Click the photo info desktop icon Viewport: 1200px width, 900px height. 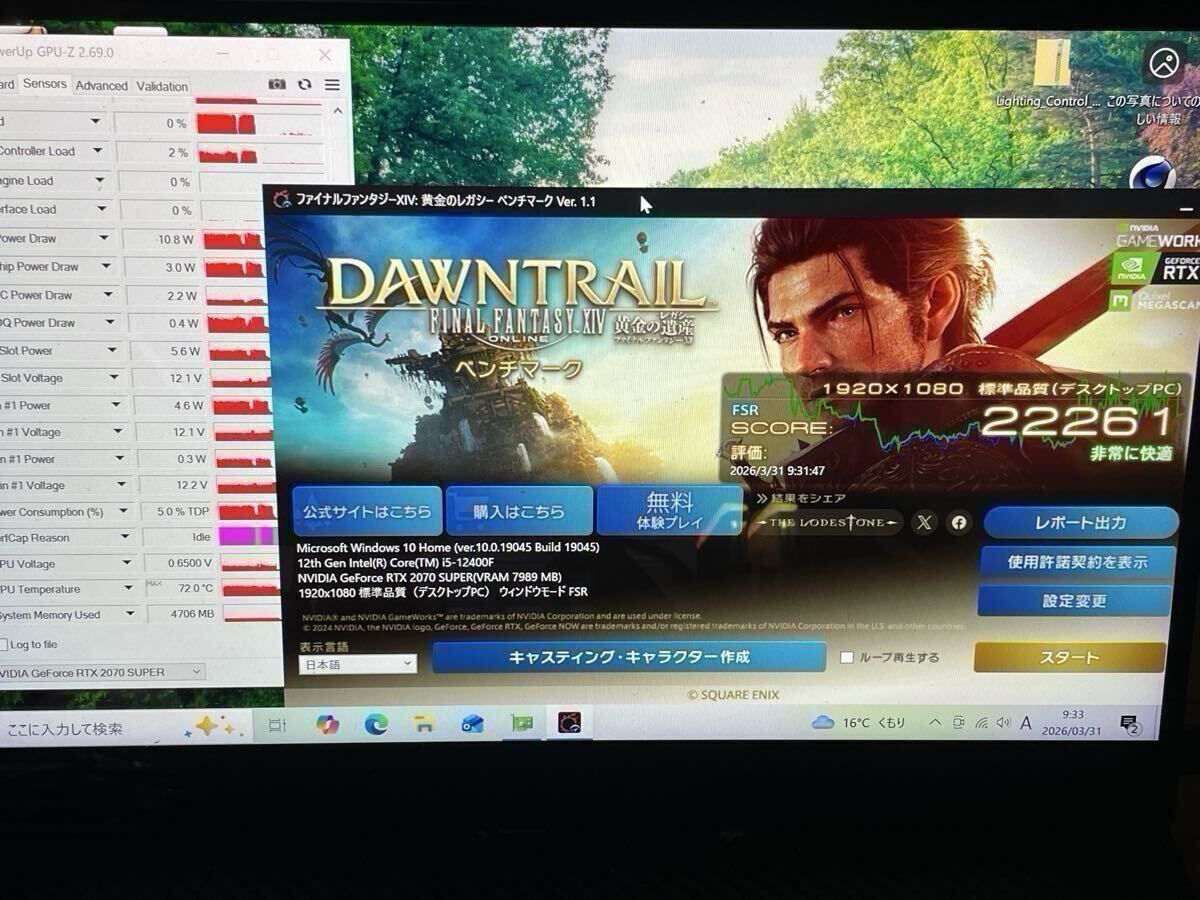point(1160,83)
